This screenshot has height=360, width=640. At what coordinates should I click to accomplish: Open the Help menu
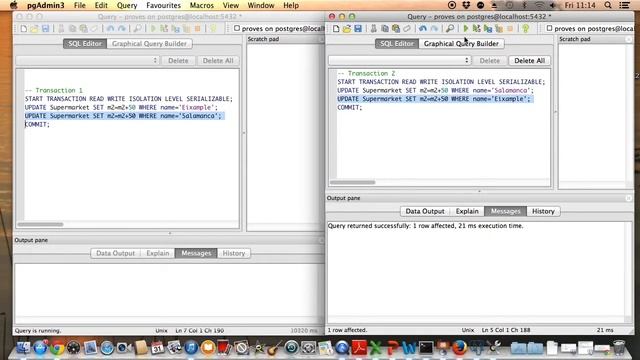(x=291, y=5)
